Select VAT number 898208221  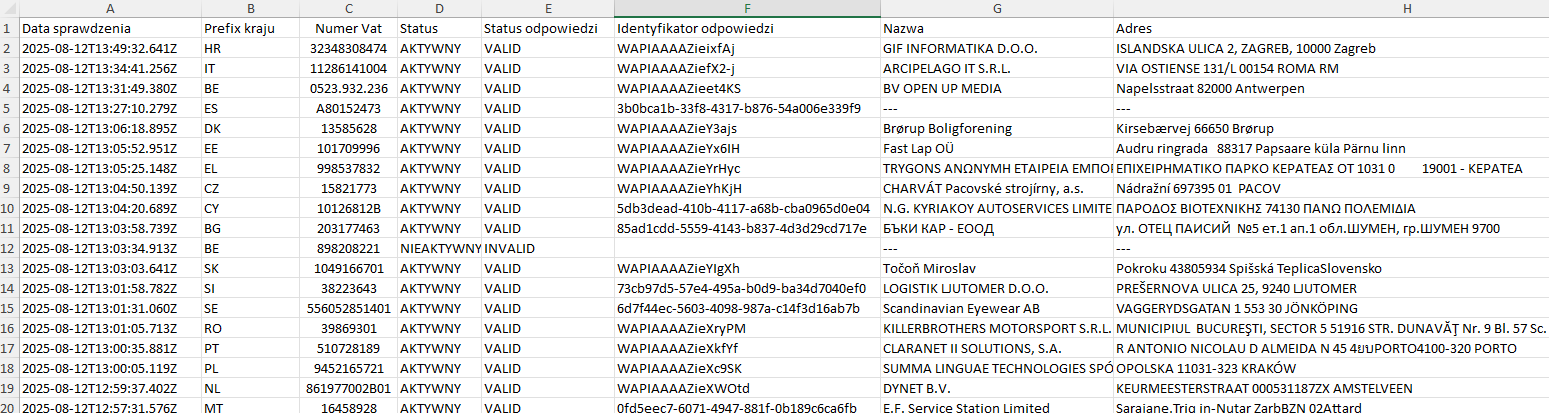348,248
